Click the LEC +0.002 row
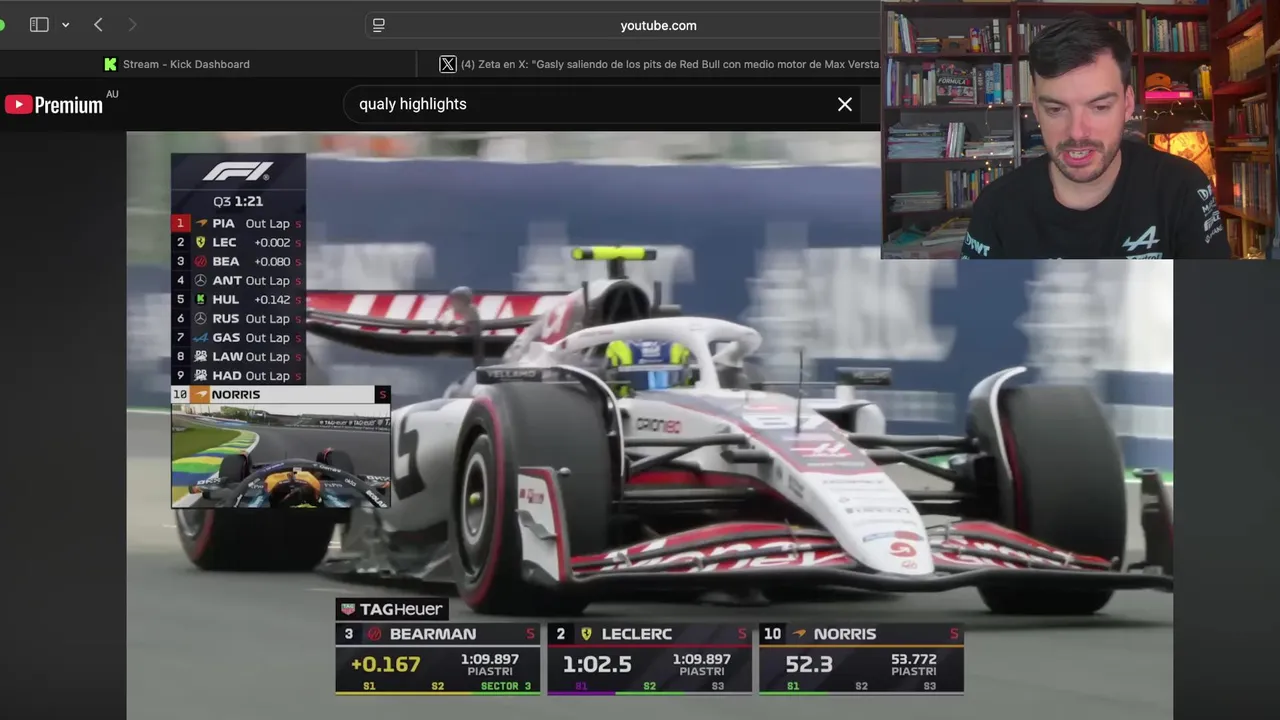The image size is (1280, 720). click(x=238, y=243)
